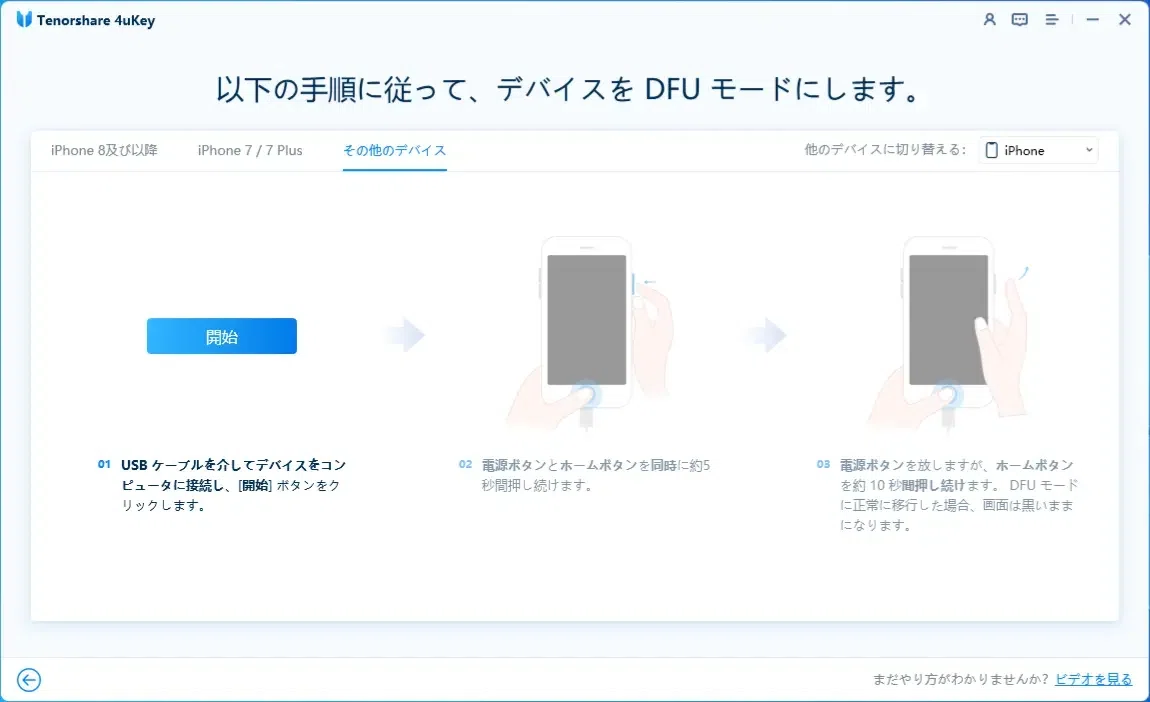
Task: Open the user account icon
Action: coord(989,20)
